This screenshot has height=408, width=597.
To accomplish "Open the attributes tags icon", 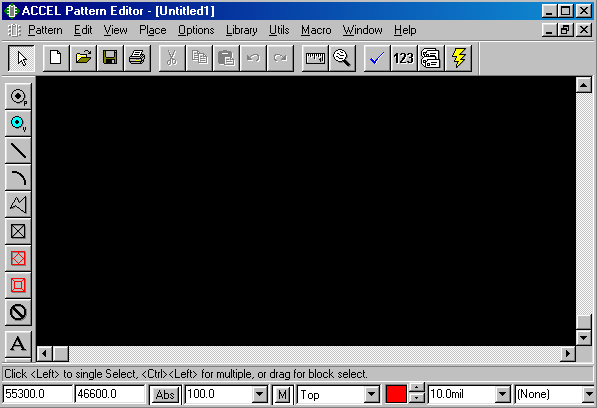I will tap(431, 58).
